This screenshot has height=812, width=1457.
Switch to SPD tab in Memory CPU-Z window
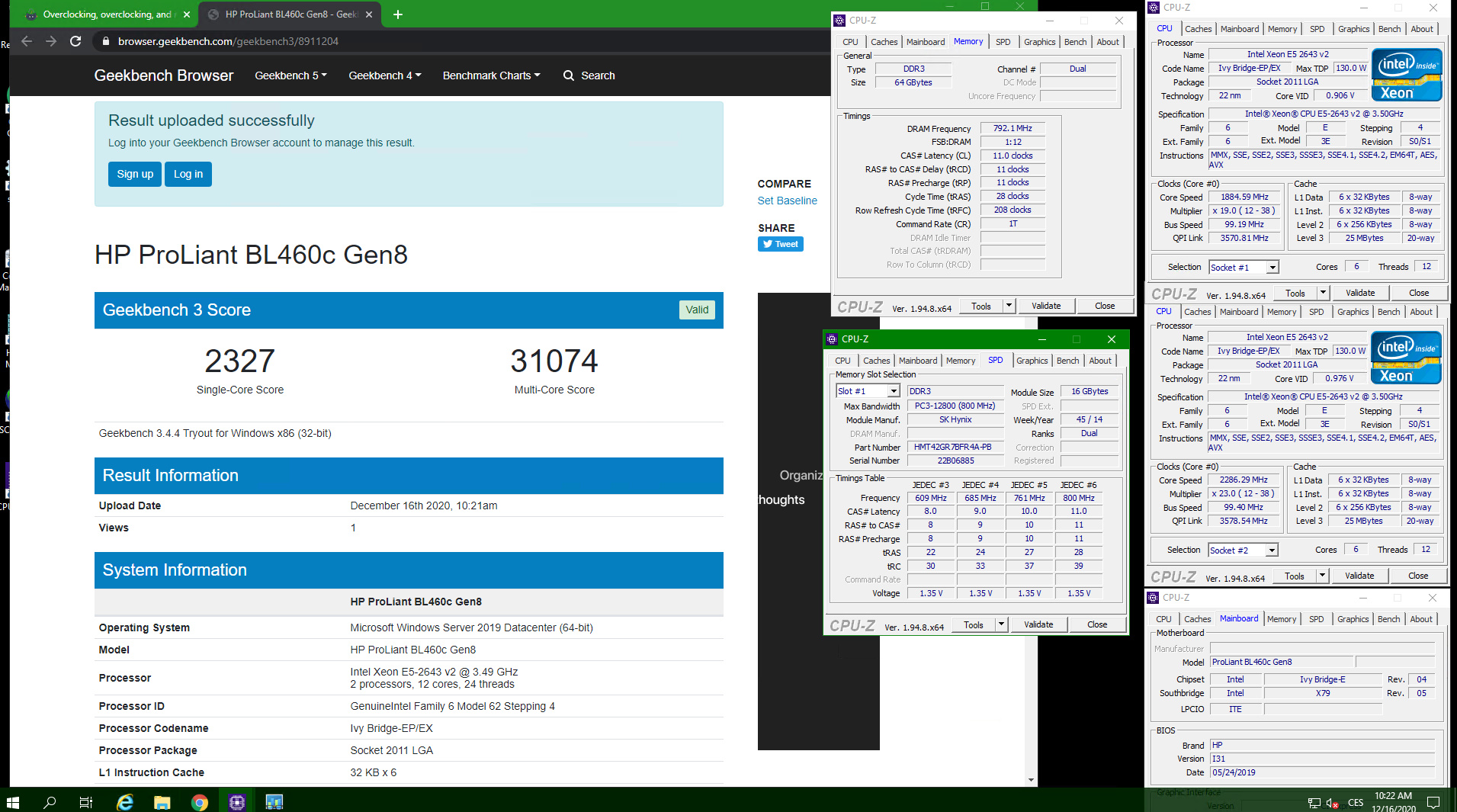tap(1003, 42)
